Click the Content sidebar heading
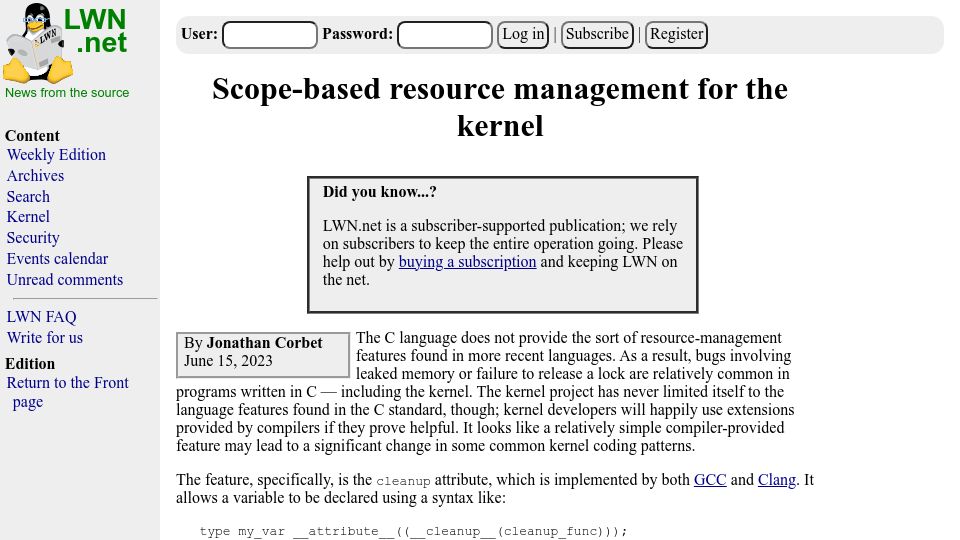Viewport: 960px width, 540px height. tap(32, 136)
